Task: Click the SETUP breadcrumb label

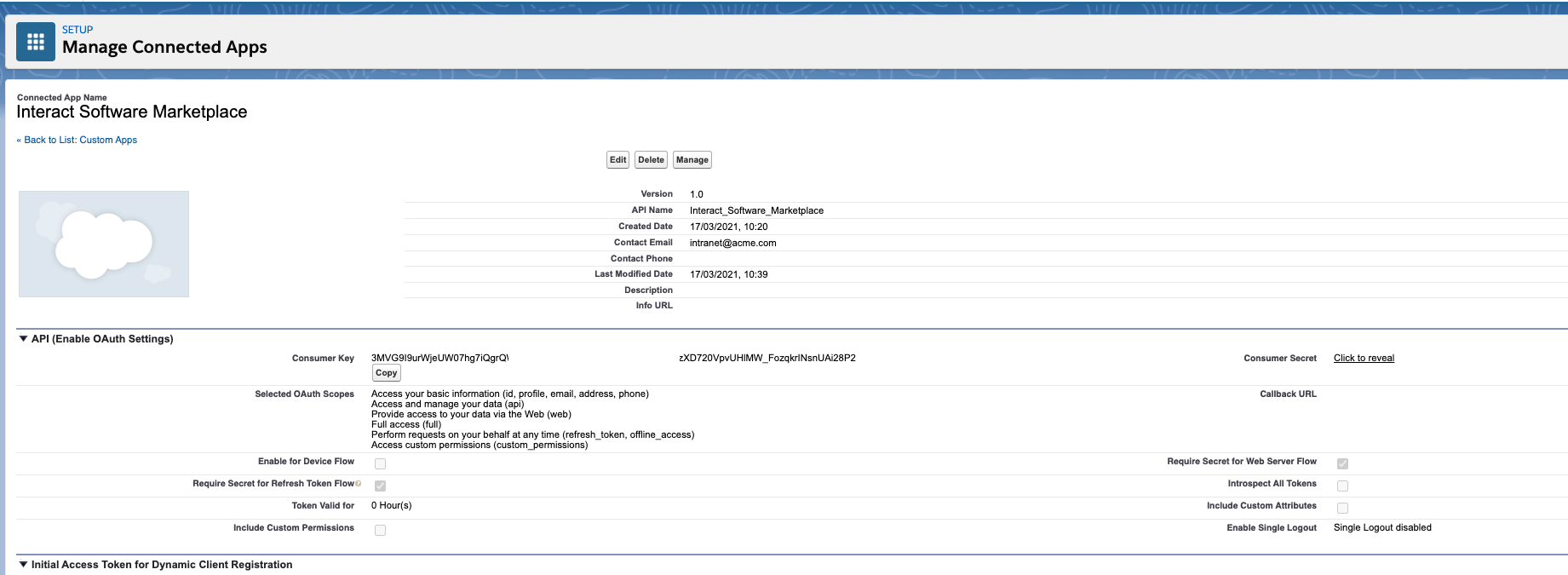Action: click(x=78, y=30)
